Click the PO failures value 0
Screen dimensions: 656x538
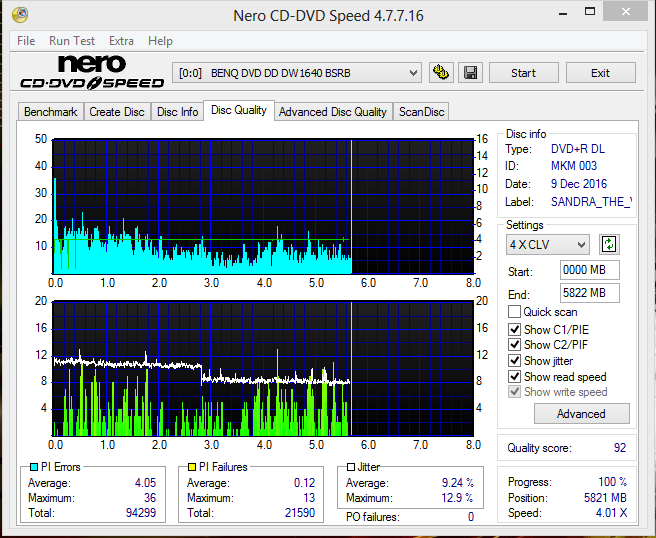(471, 517)
